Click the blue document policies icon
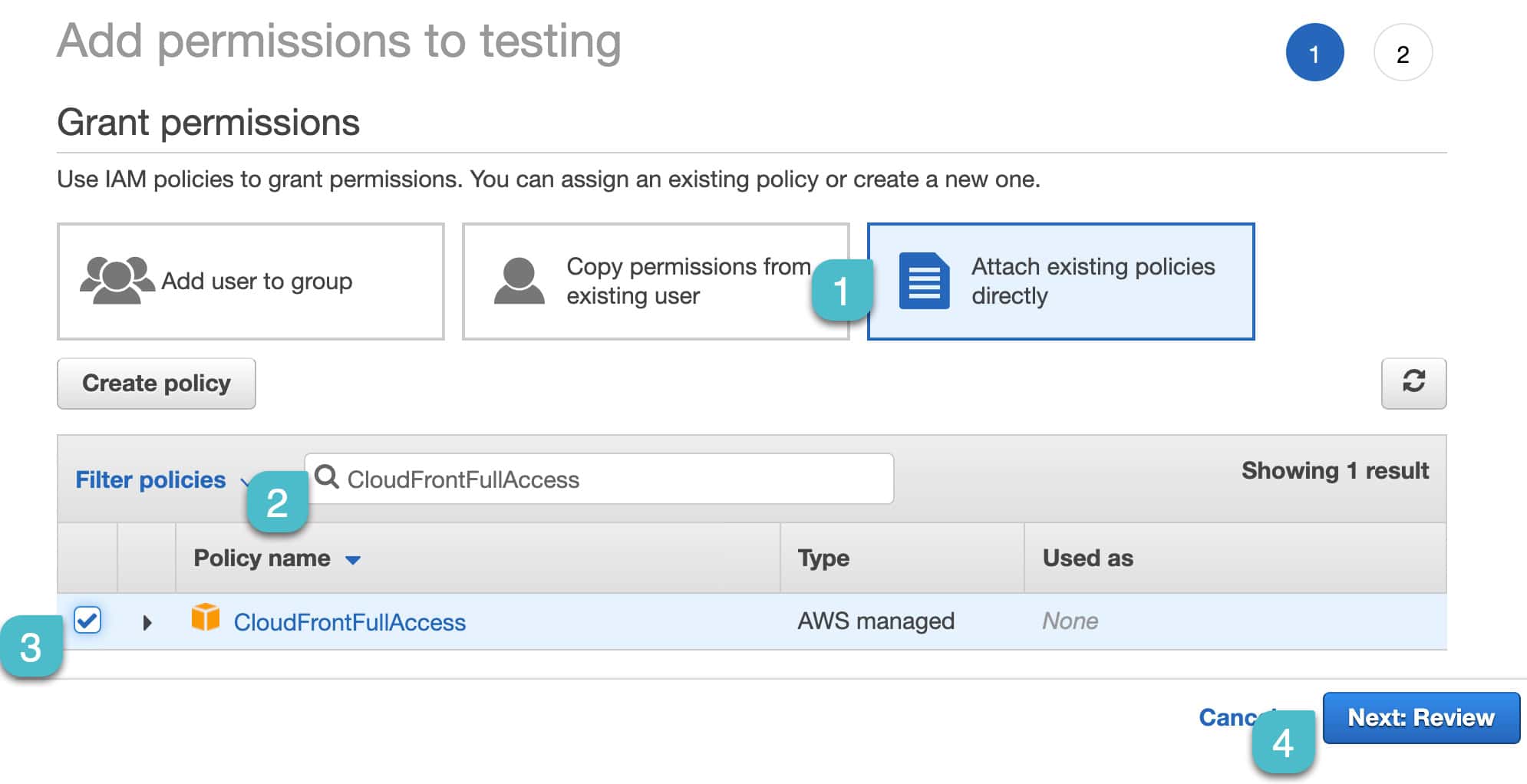The width and height of the screenshot is (1527, 784). click(924, 281)
